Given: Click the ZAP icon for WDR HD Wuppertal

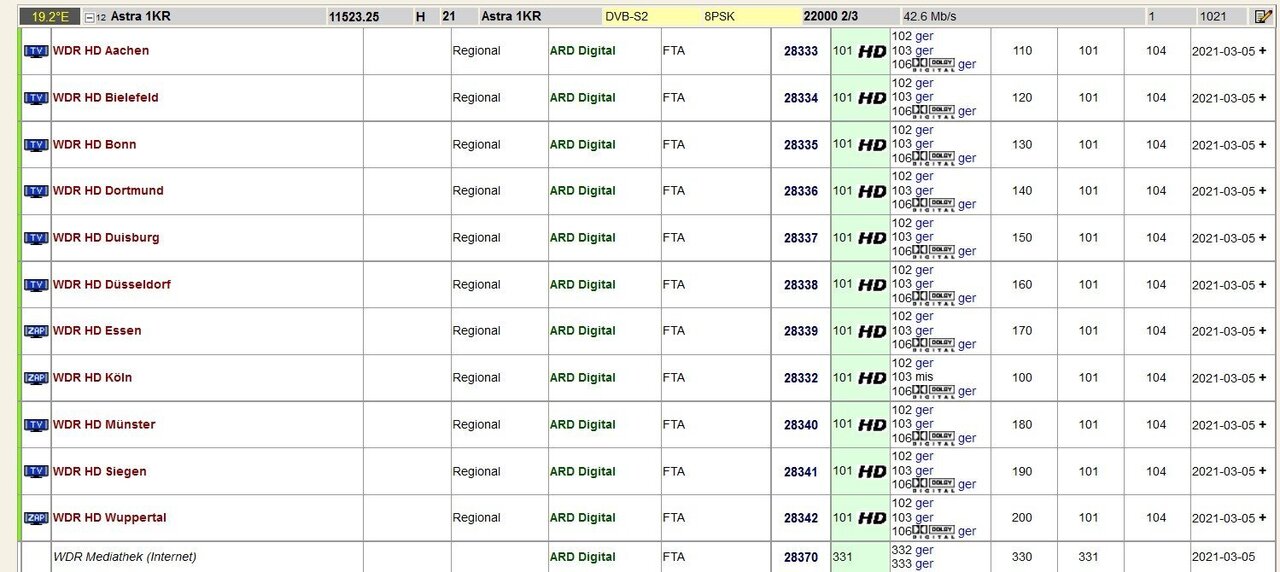Looking at the screenshot, I should click(x=35, y=518).
